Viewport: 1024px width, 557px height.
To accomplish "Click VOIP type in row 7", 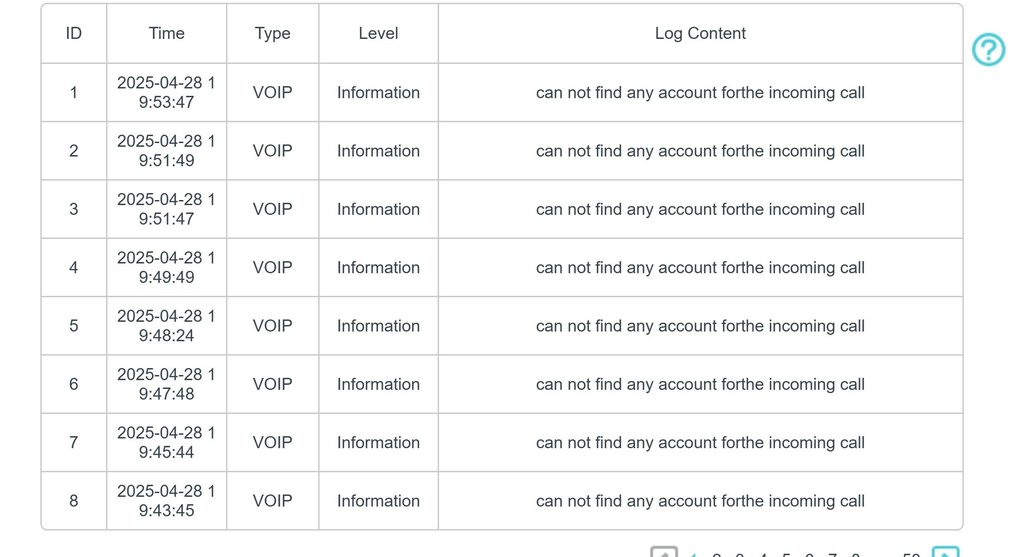I will tap(272, 443).
